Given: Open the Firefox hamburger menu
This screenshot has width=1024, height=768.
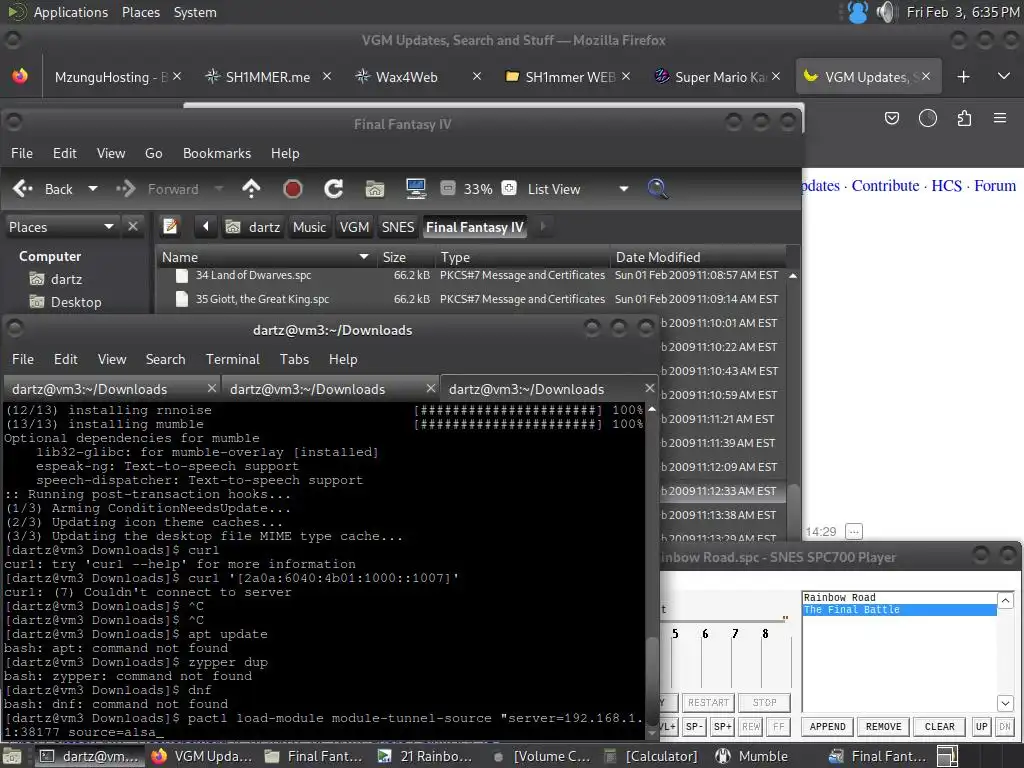Looking at the screenshot, I should tap(1000, 118).
